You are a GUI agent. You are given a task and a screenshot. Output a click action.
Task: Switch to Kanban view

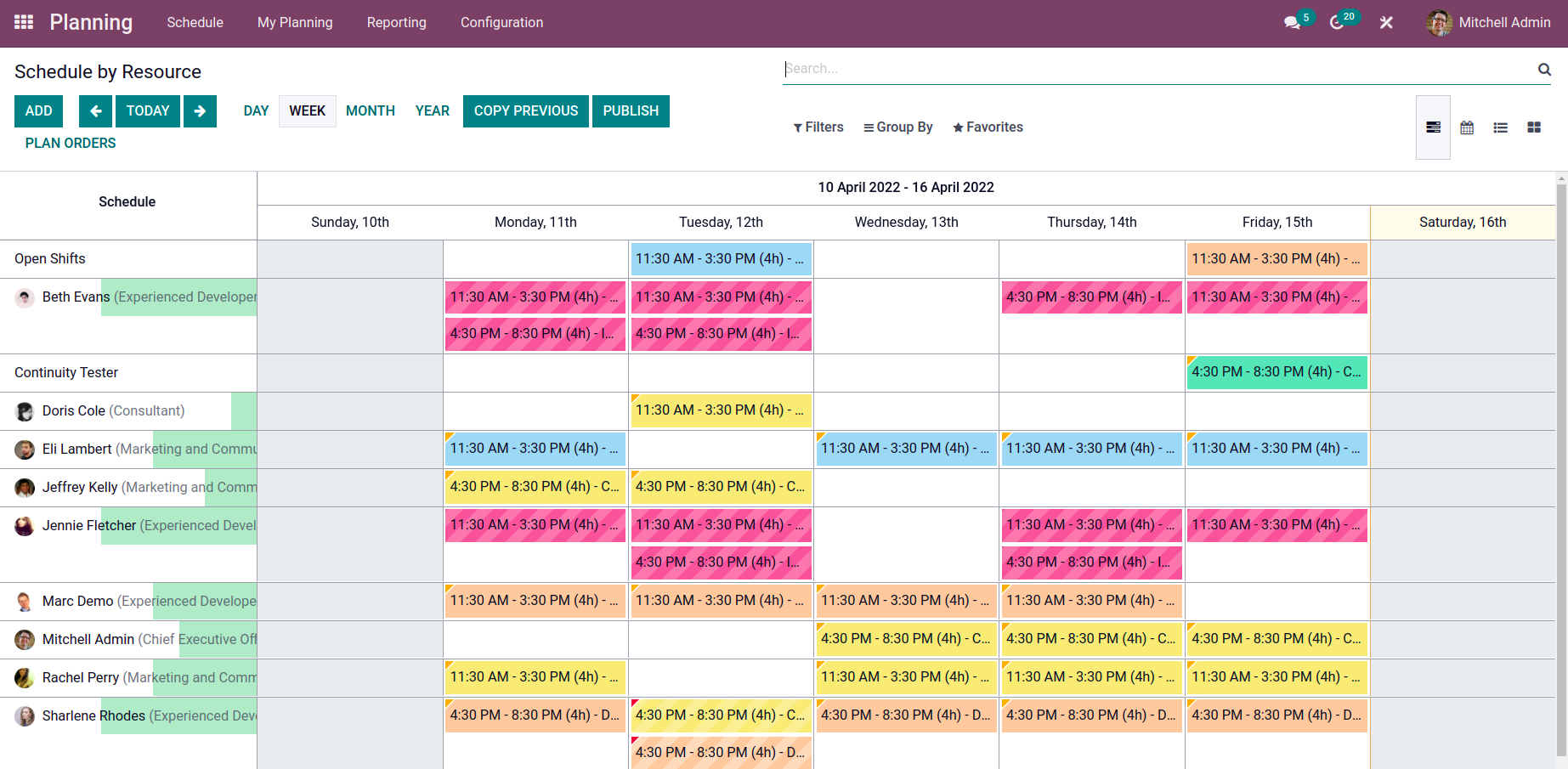tap(1534, 127)
